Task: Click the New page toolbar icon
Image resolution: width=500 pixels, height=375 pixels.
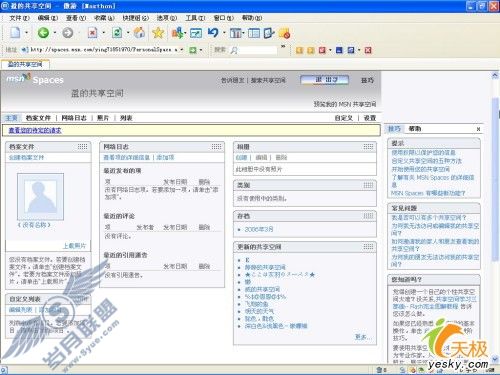Action: coord(15,33)
